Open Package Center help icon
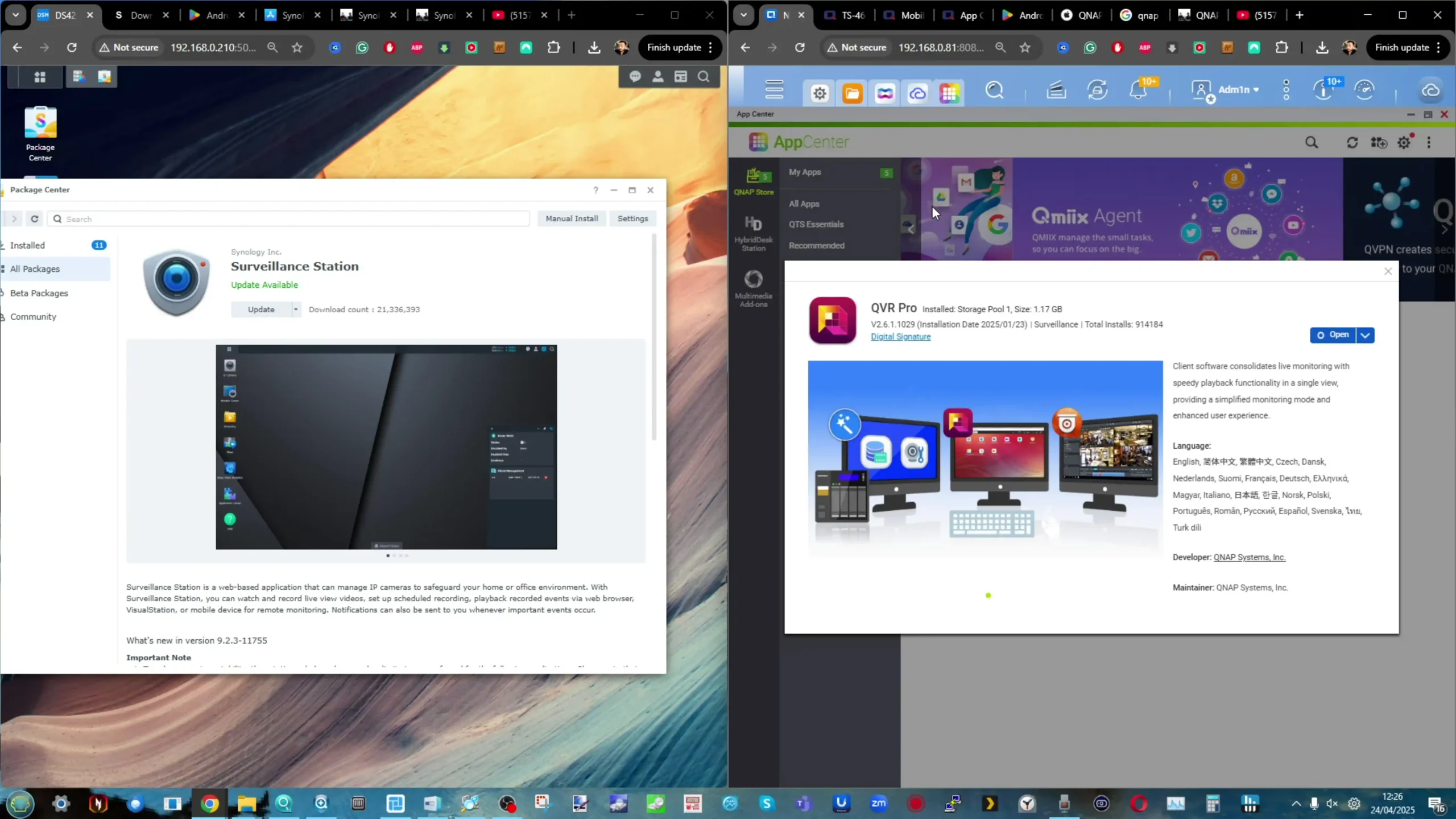 (x=595, y=190)
